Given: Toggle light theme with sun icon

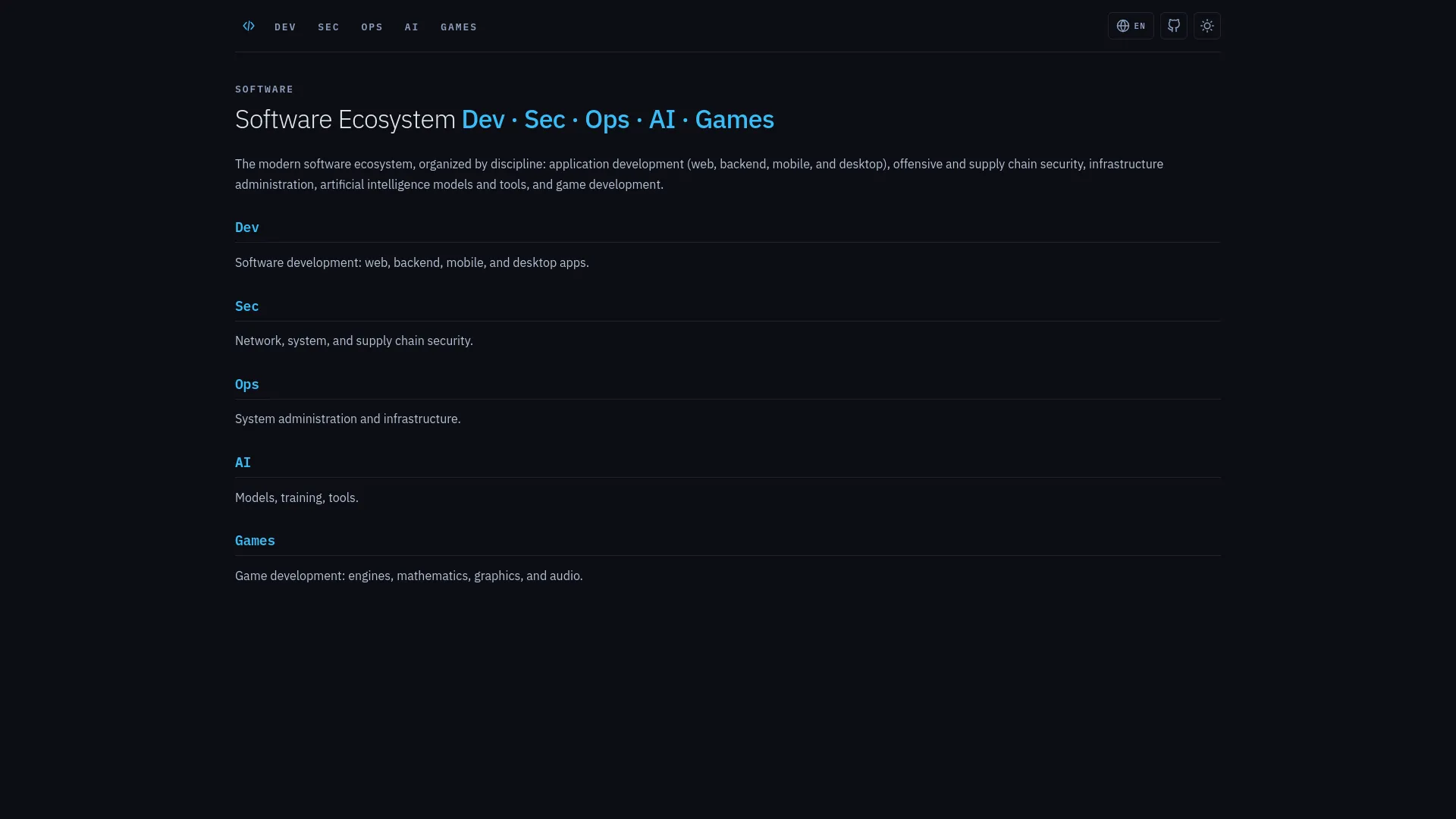Looking at the screenshot, I should click(x=1207, y=26).
